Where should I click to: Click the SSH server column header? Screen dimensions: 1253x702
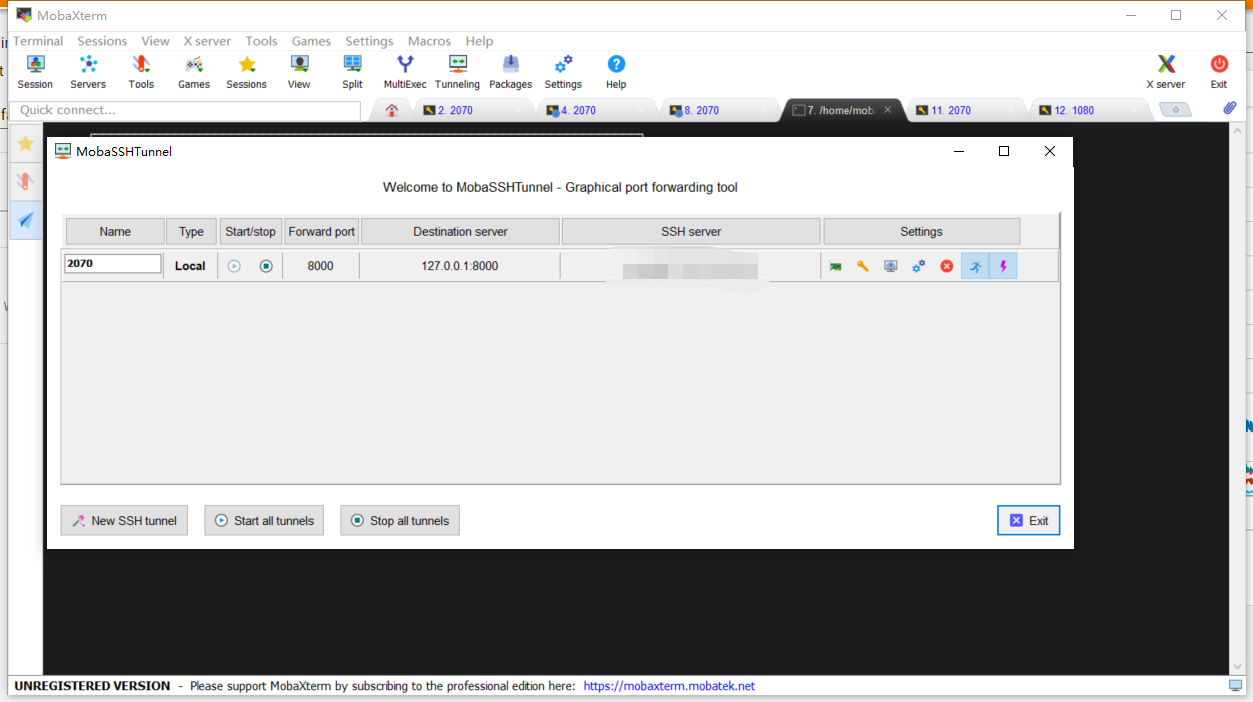691,231
